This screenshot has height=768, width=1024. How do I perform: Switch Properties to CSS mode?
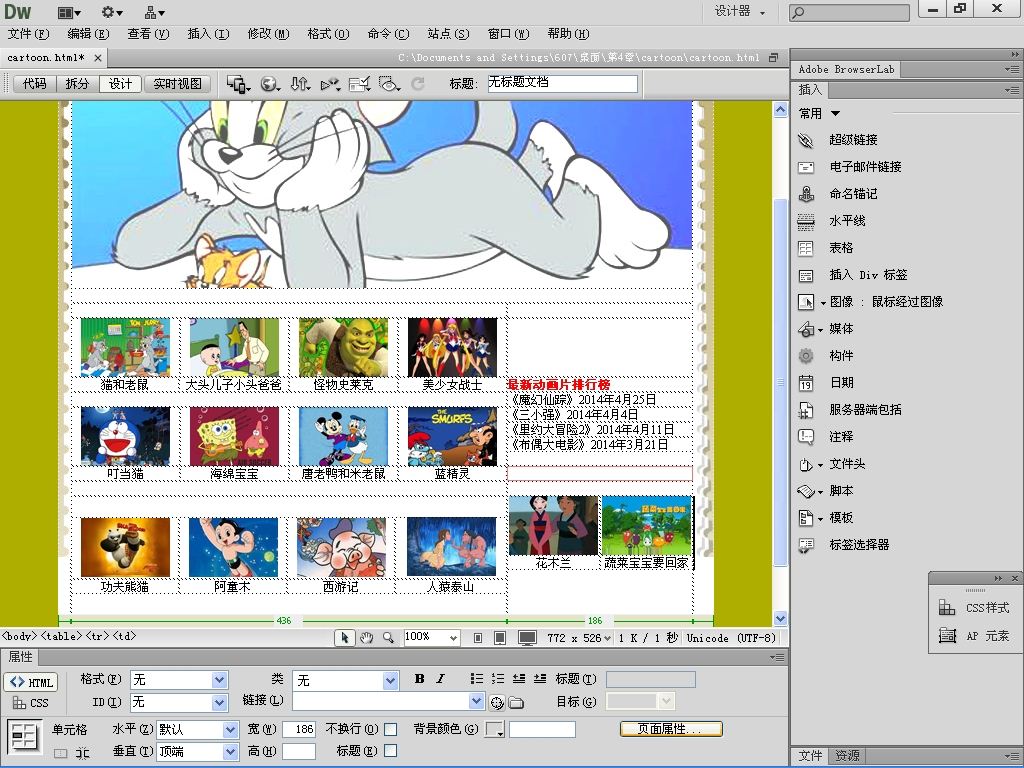point(31,703)
